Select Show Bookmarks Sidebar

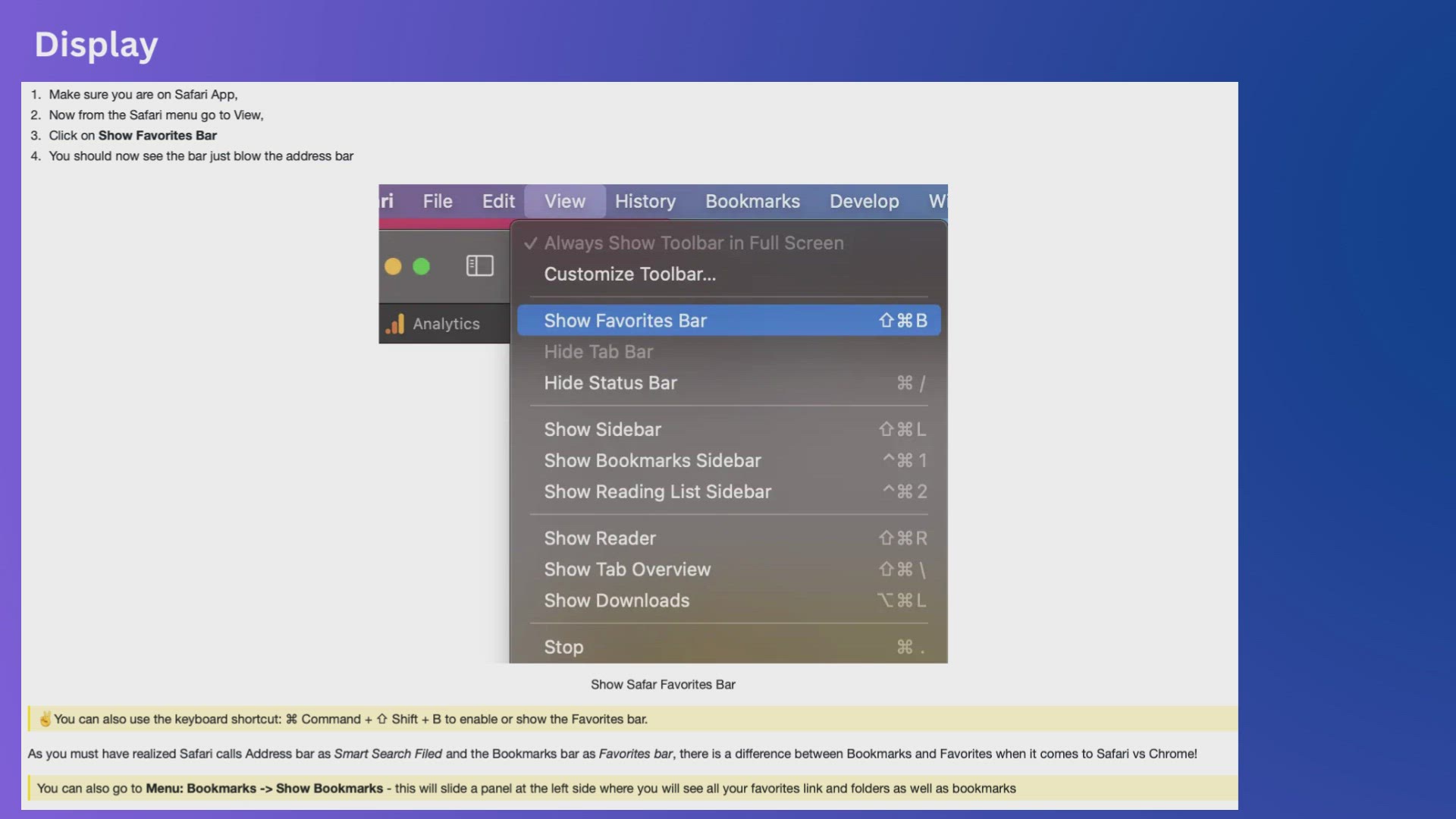652,460
